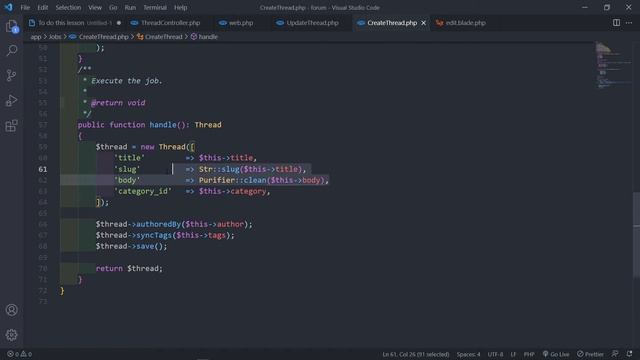640x360 pixels.
Task: Open the Help menu
Action: (180, 7)
